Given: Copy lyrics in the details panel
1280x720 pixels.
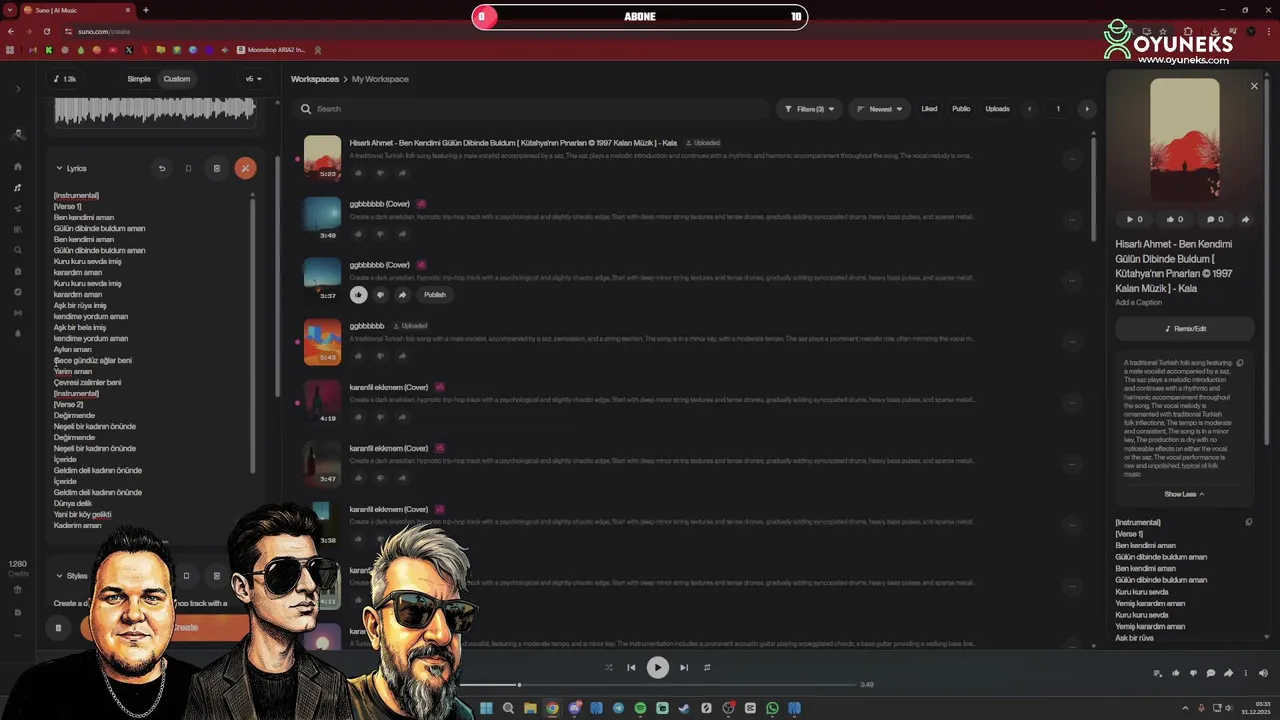Looking at the screenshot, I should click(1248, 522).
